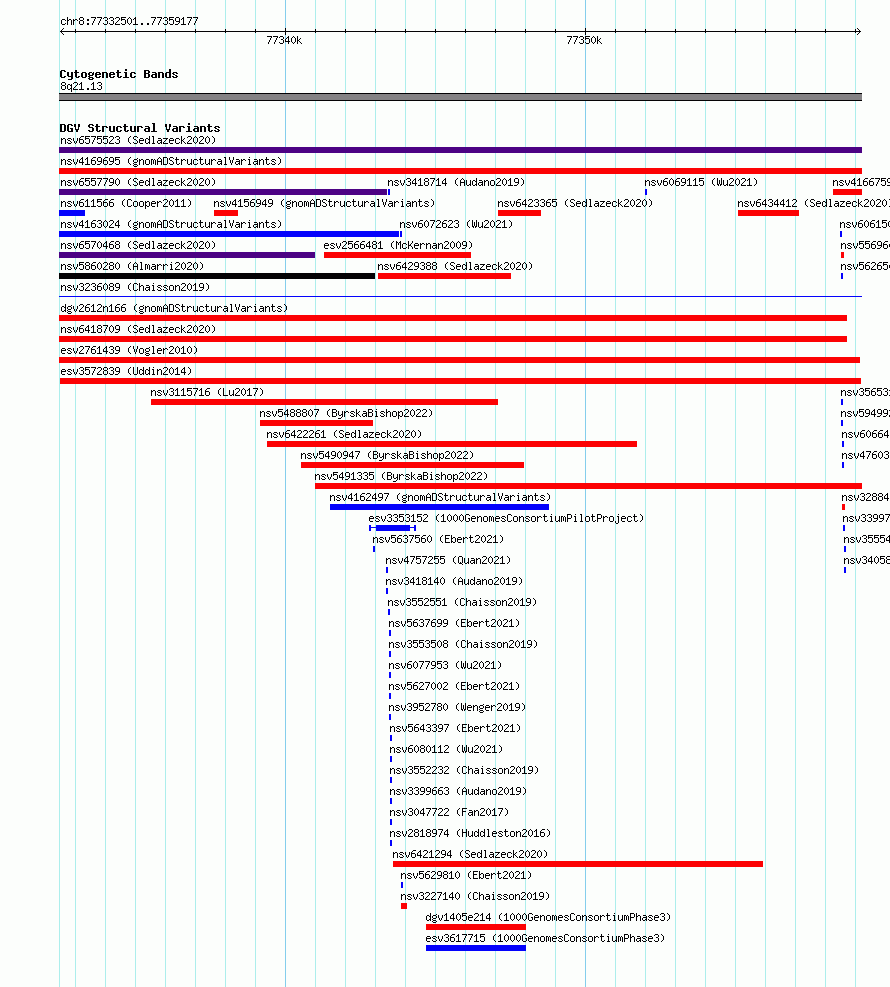The width and height of the screenshot is (890, 987).
Task: Open nsv3553508 (Chaisson2019) label
Action: pos(463,644)
